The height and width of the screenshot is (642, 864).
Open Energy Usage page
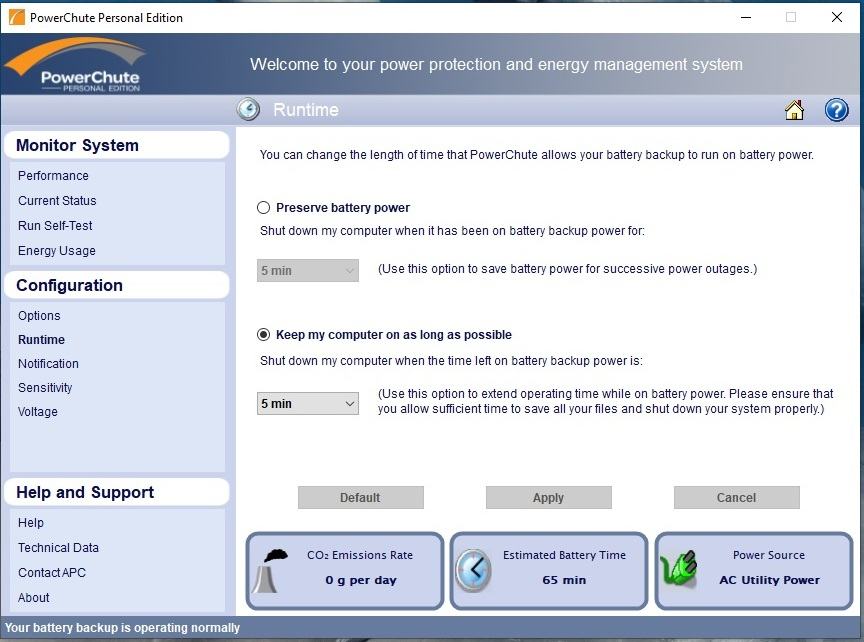tap(57, 251)
